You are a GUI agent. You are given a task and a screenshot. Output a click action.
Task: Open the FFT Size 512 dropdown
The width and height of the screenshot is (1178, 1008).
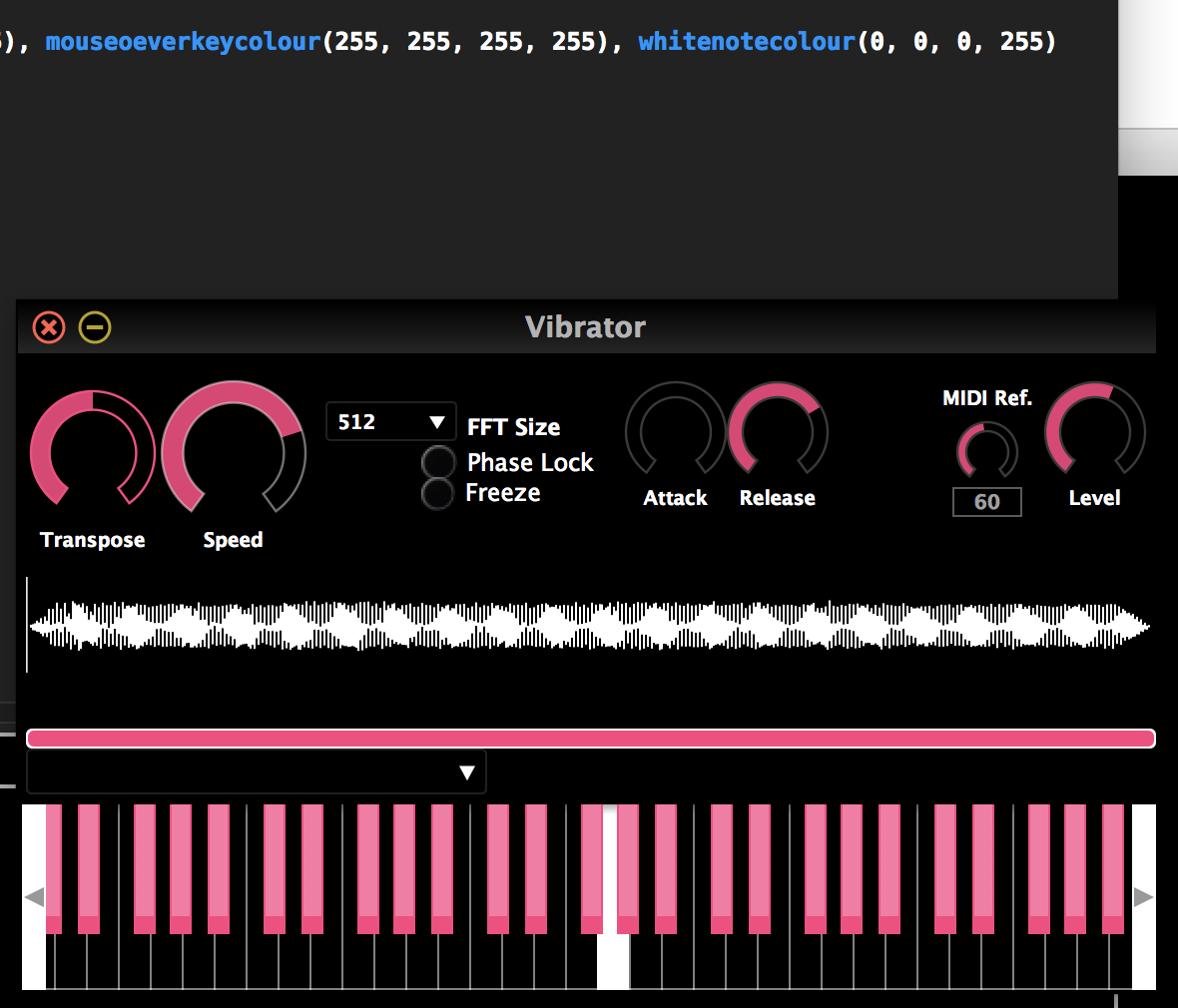(390, 422)
